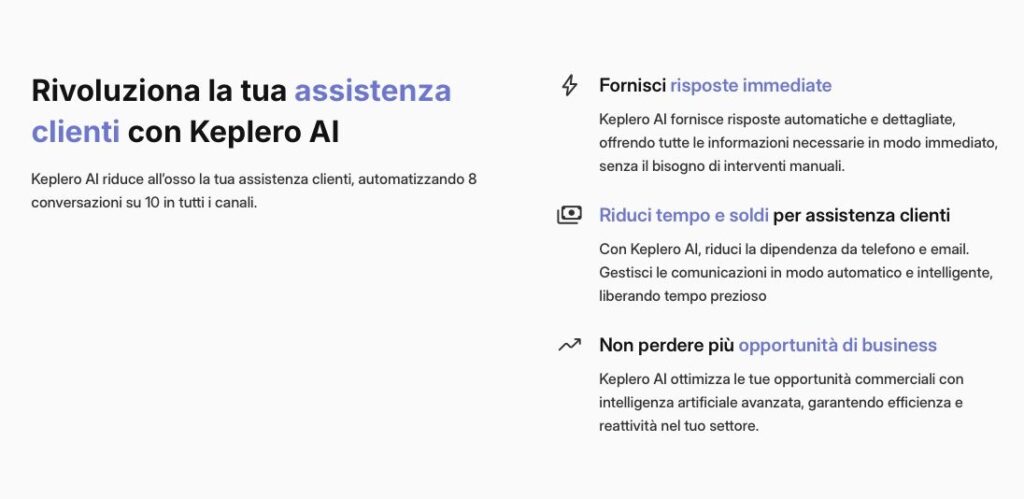
Task: Click the purple "clienti" word in main headline
Action: tap(76, 131)
